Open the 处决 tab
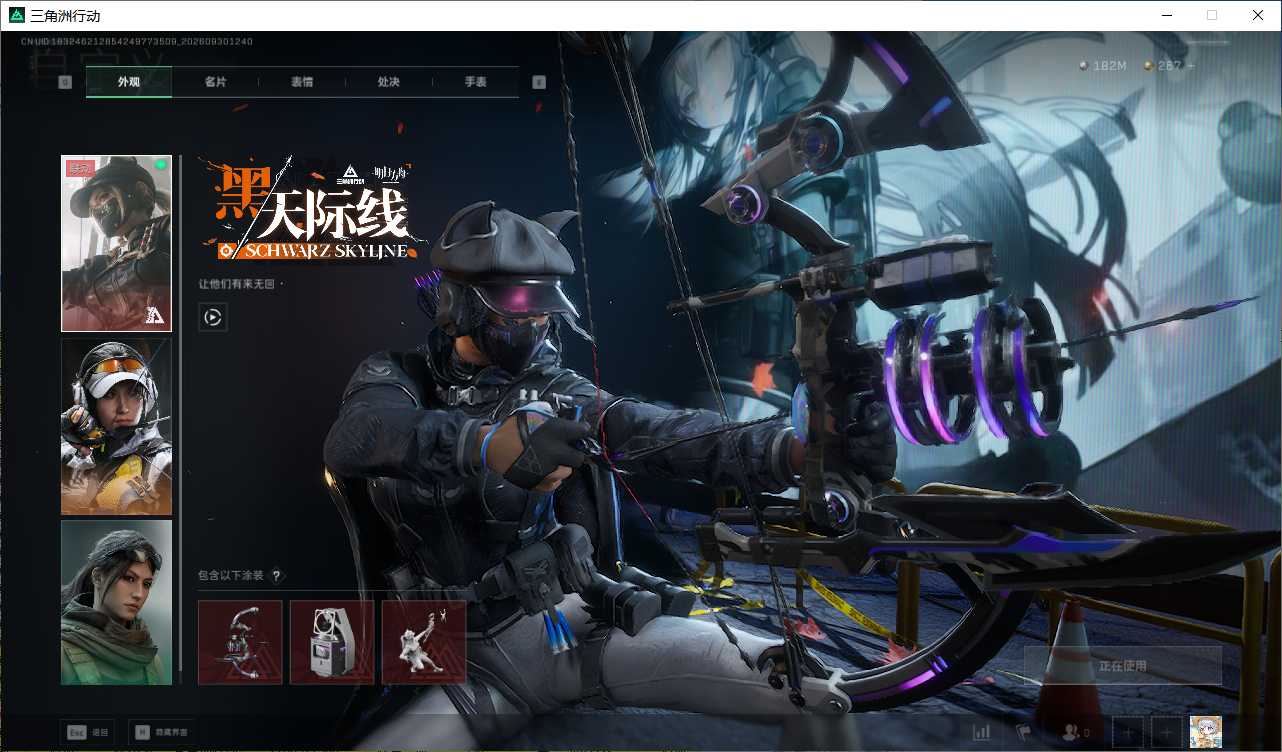The height and width of the screenshot is (752, 1282). point(389,82)
